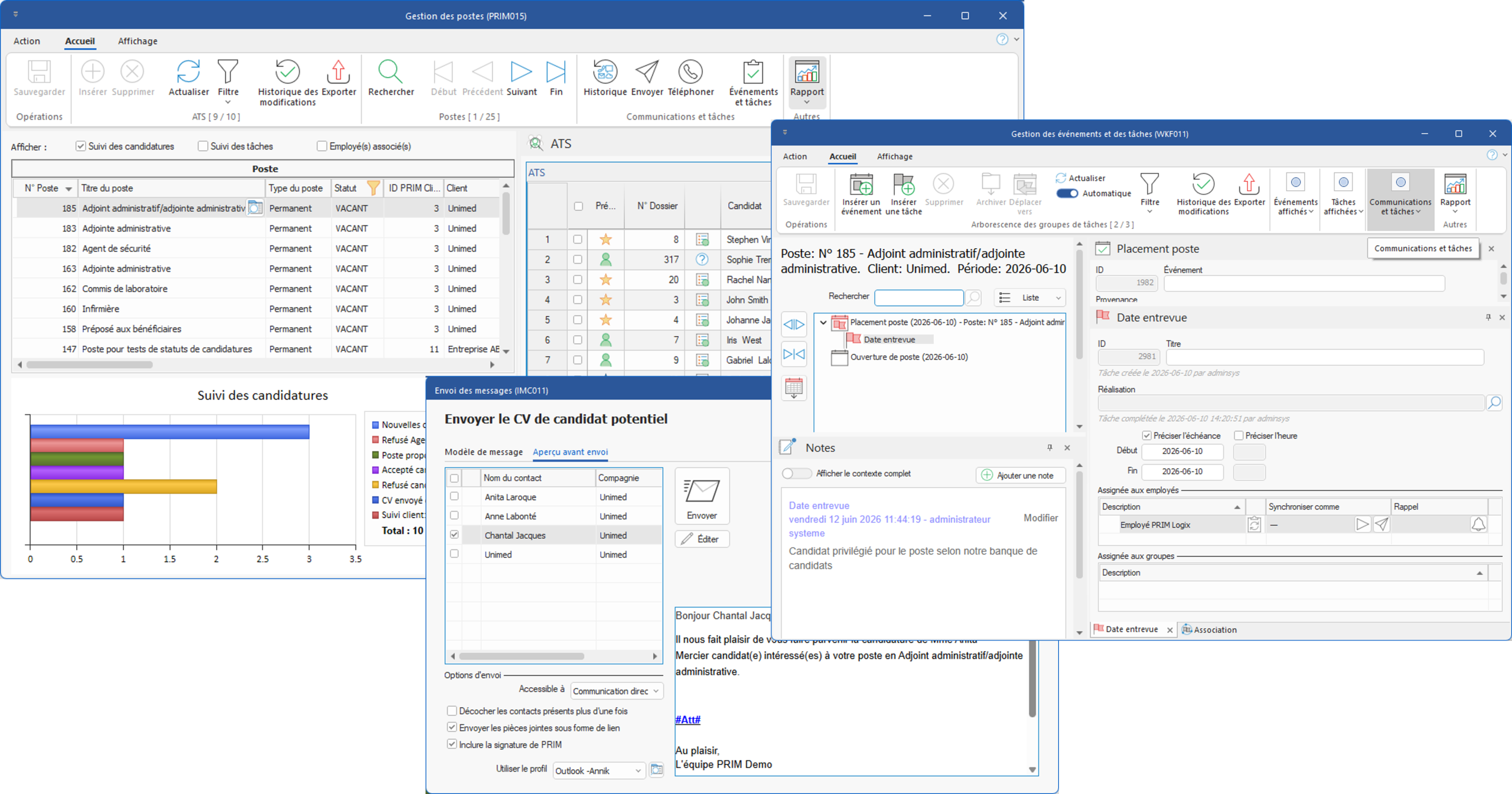Open Événements et tâches from postes ribbon
The height and width of the screenshot is (794, 1512).
click(753, 83)
